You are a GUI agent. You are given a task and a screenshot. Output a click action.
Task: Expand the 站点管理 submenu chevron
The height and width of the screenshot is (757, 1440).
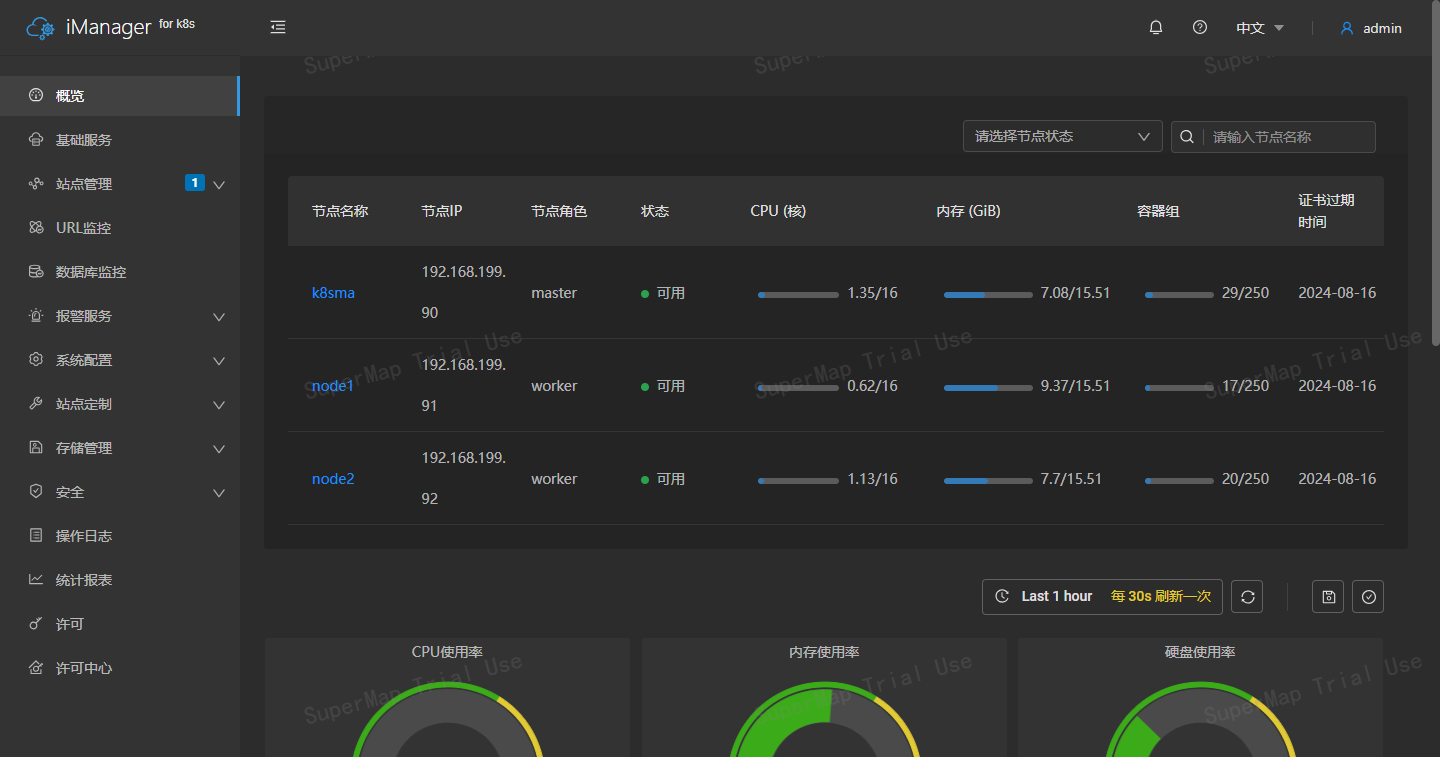coord(219,185)
